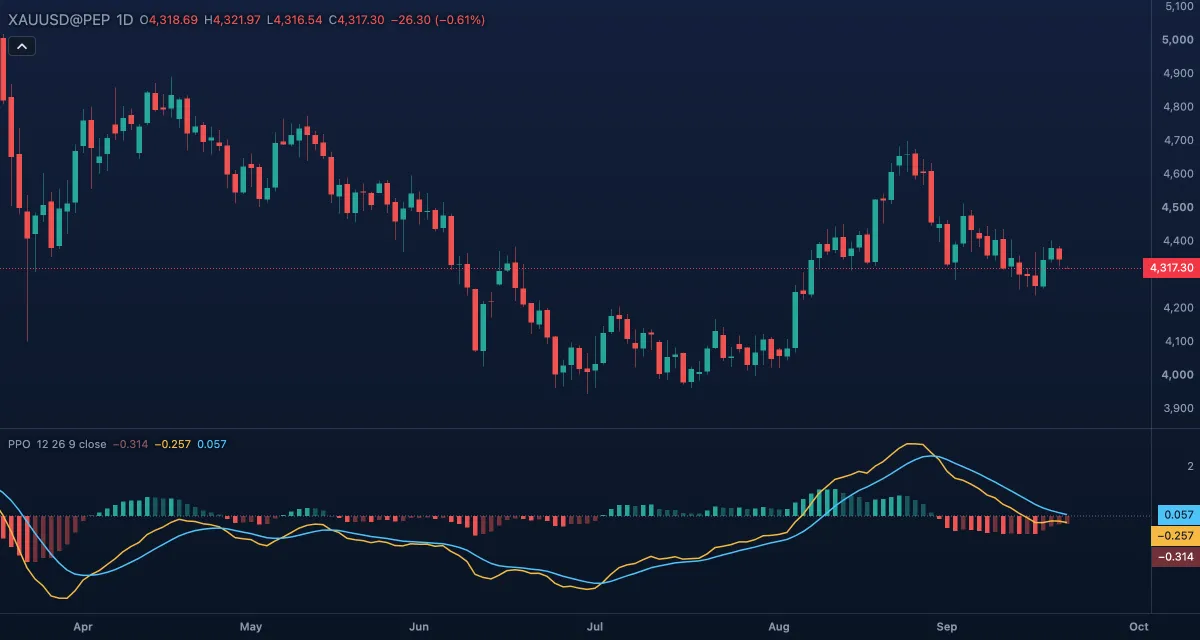Collapse the legend with the chevron button
The height and width of the screenshot is (640, 1200).
pyautogui.click(x=22, y=45)
